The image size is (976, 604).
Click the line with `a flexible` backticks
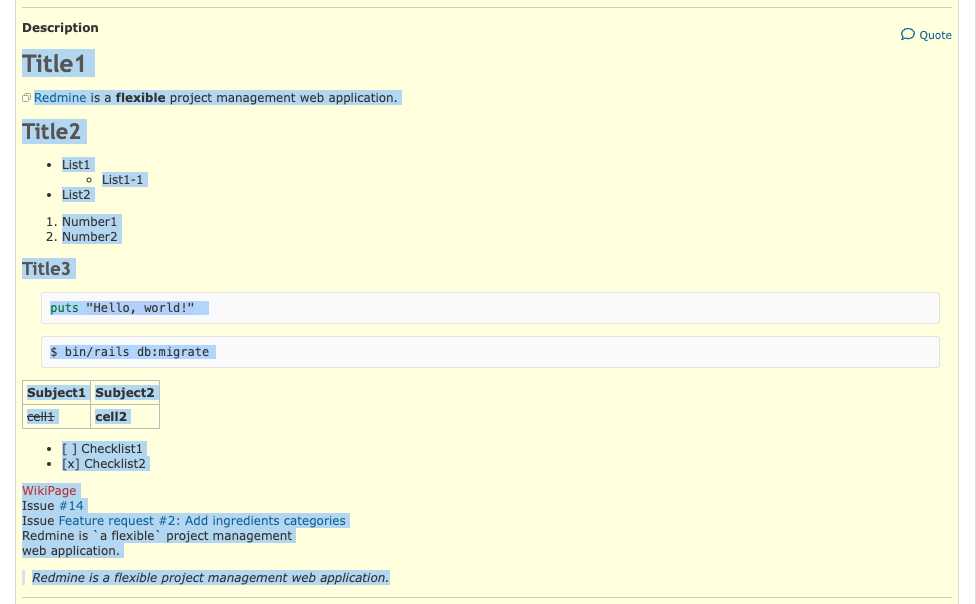tap(157, 536)
